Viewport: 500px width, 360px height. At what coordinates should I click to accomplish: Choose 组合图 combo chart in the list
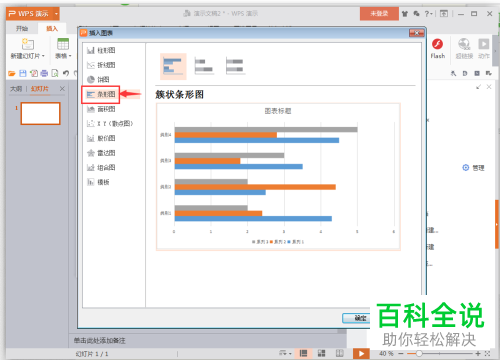(x=101, y=168)
